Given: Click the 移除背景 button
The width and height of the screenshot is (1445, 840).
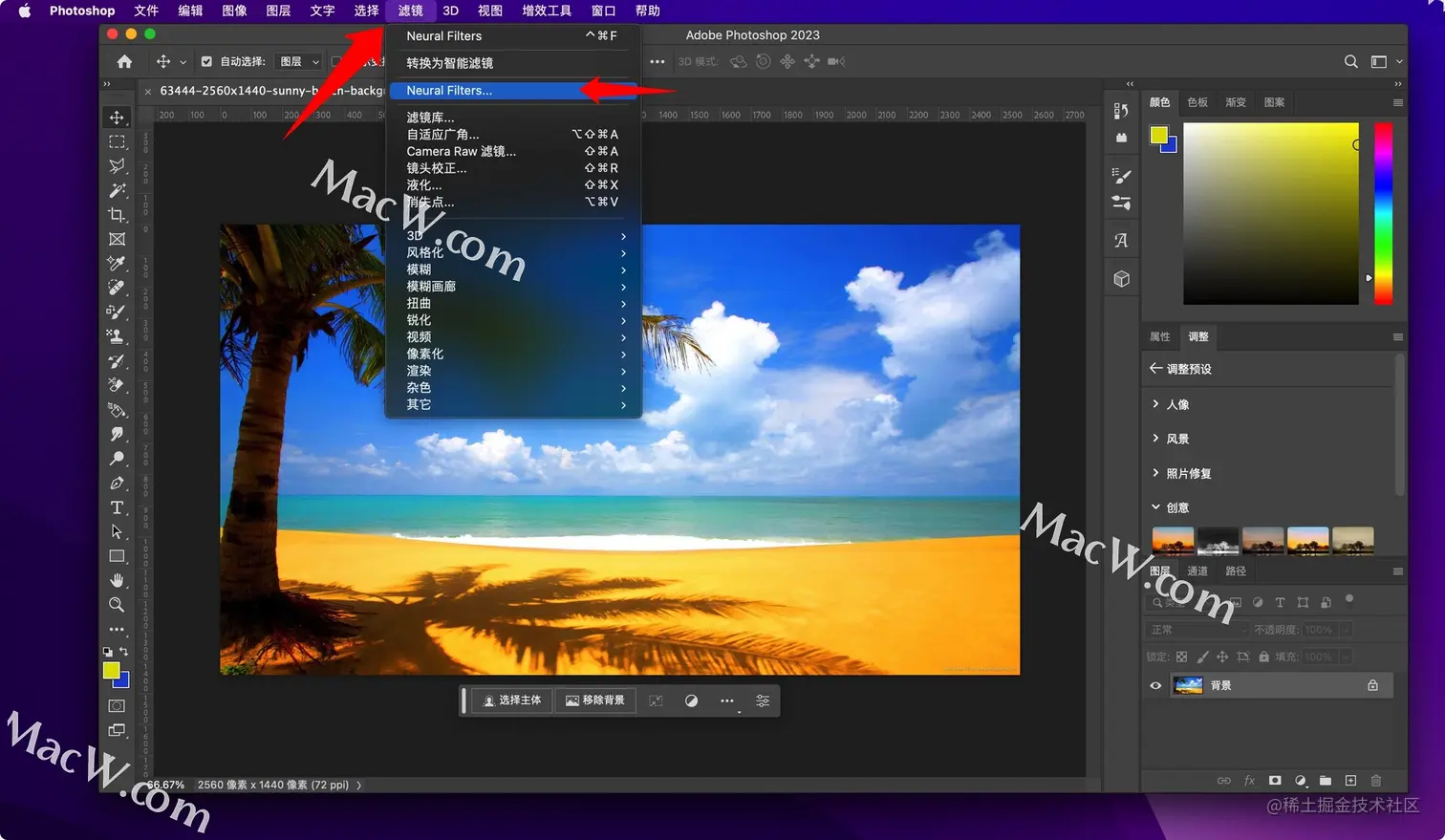Looking at the screenshot, I should point(595,700).
